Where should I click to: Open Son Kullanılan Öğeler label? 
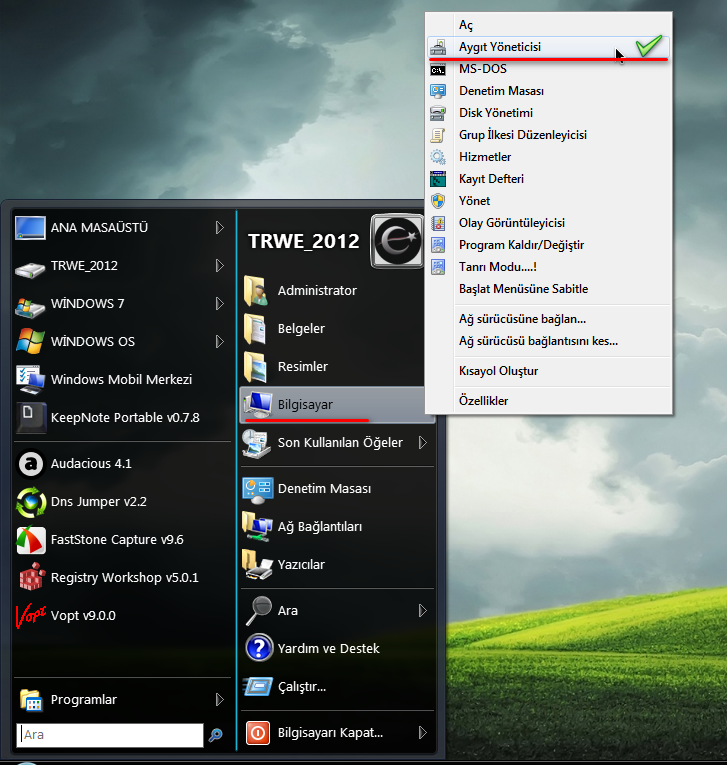[x=340, y=443]
